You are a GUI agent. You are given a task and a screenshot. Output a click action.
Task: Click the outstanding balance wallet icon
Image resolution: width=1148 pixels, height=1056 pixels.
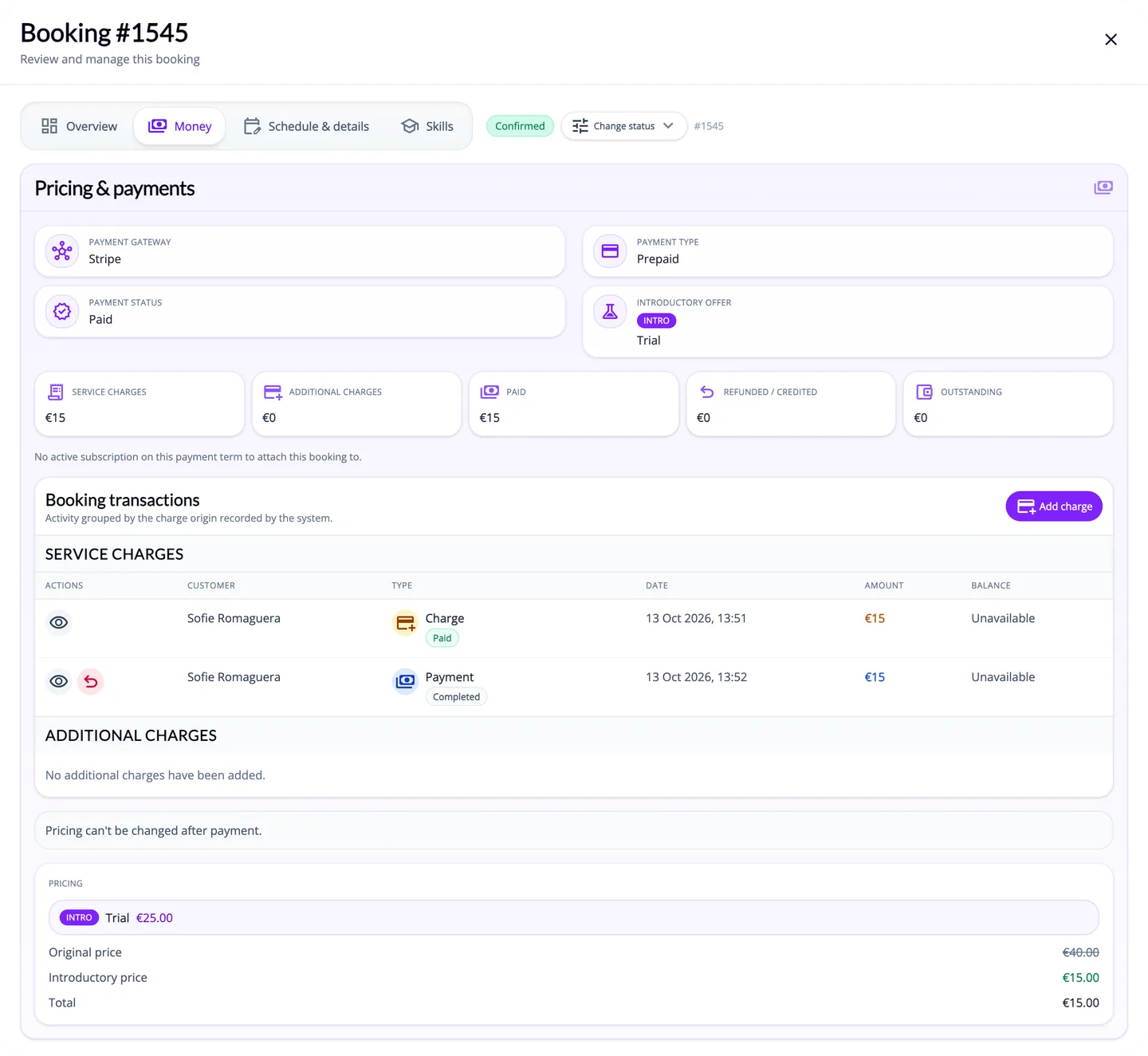coord(924,392)
